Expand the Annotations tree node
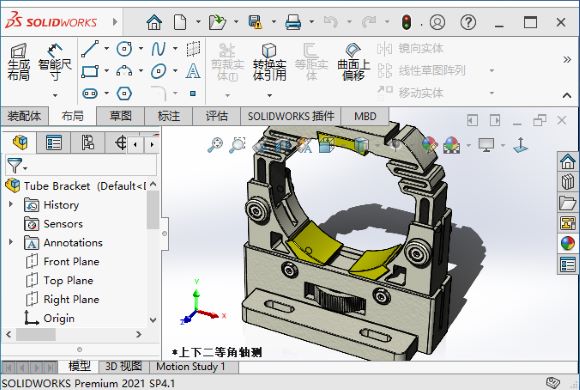Screen dimensions: 580x390 pos(11,242)
